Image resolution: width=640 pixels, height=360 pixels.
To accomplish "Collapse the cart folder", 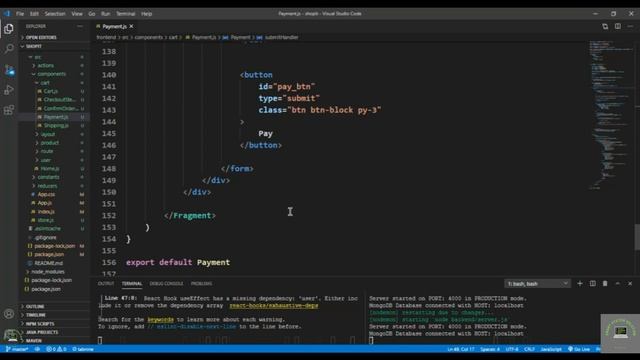I will pos(45,82).
